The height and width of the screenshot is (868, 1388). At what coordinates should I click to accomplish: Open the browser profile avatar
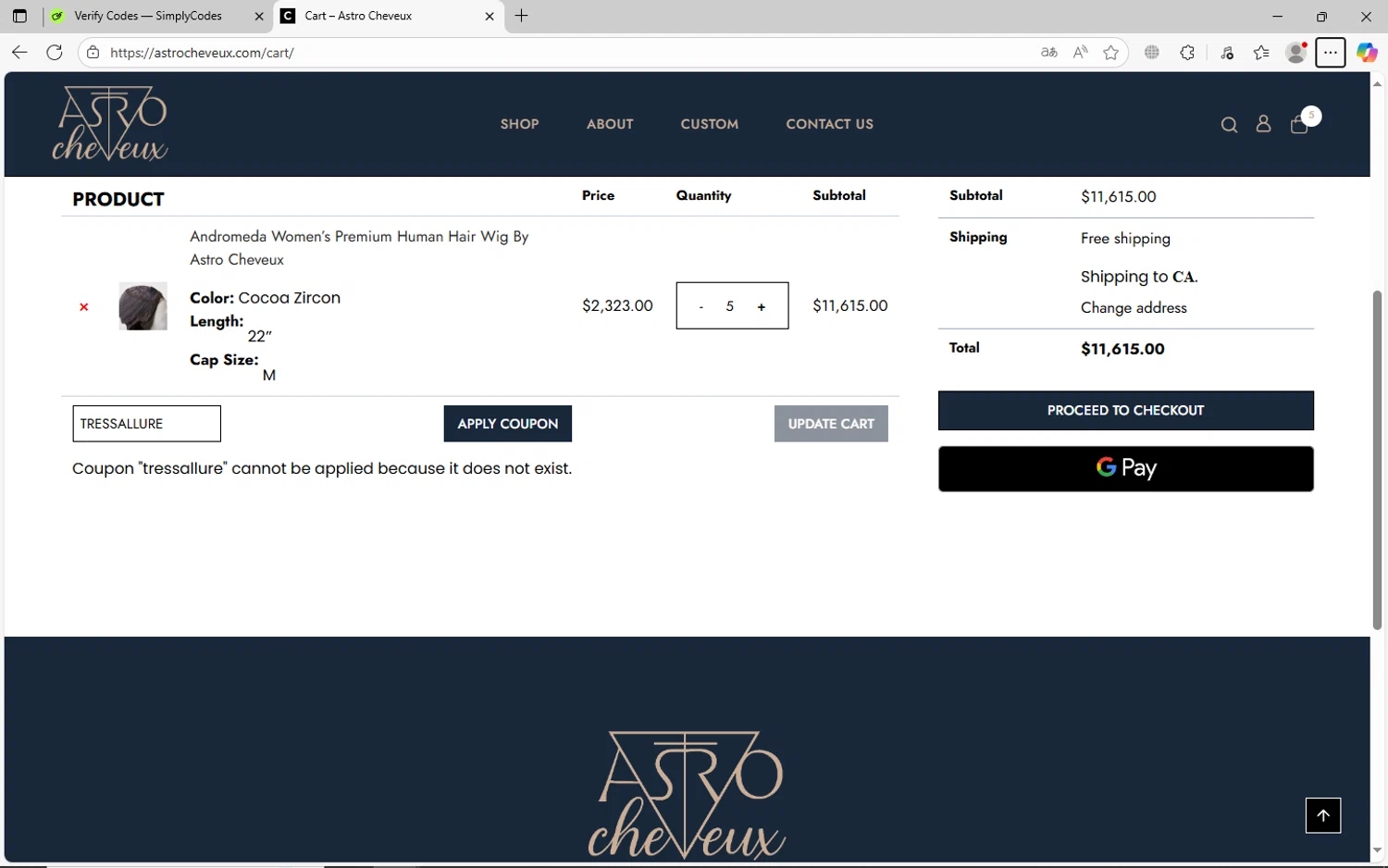click(1296, 53)
